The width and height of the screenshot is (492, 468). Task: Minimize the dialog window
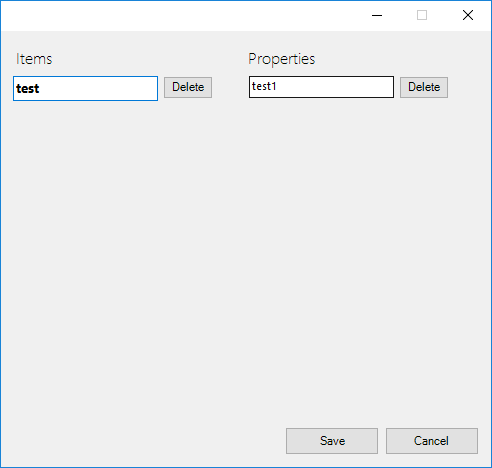(377, 15)
